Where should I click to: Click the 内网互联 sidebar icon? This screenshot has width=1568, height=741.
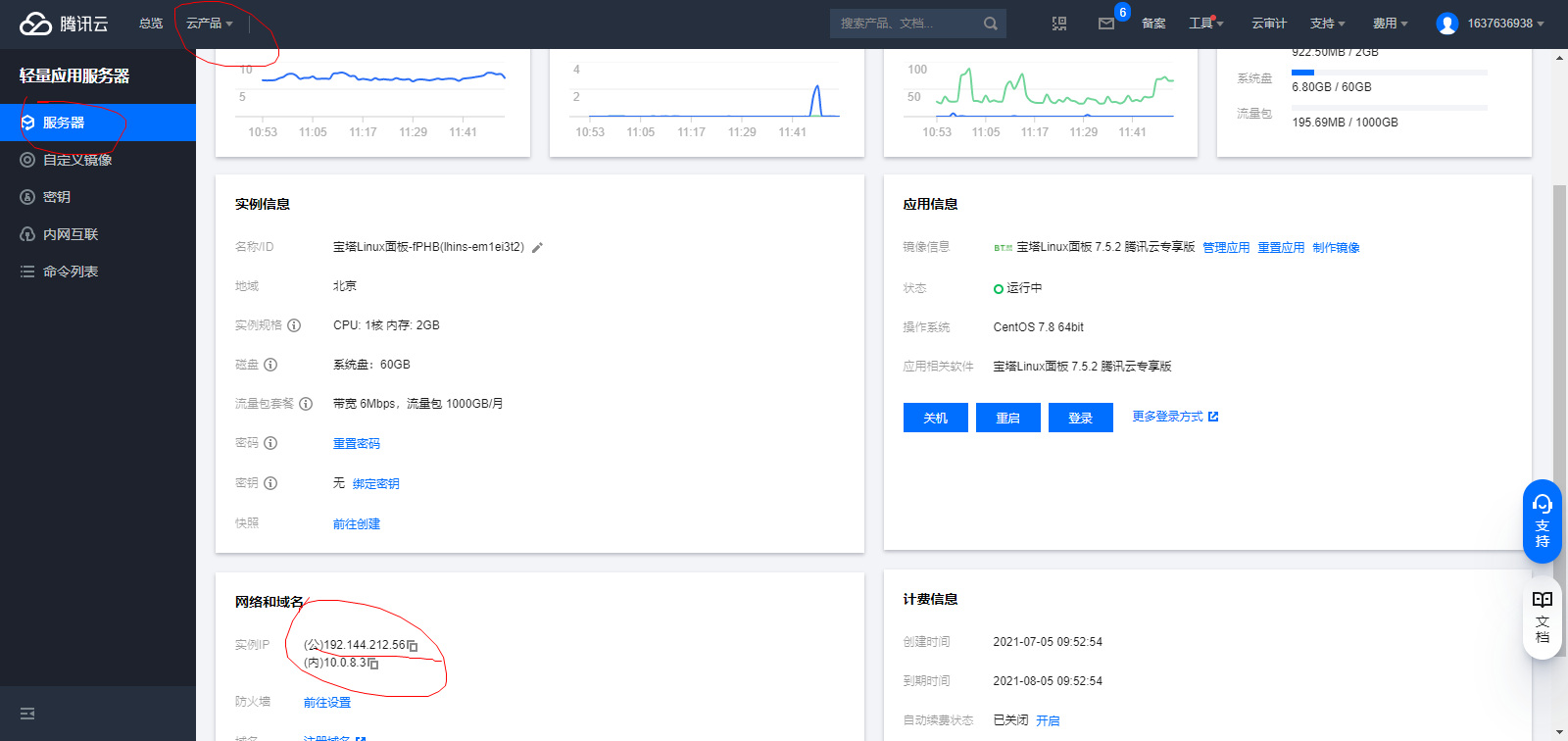coord(27,234)
